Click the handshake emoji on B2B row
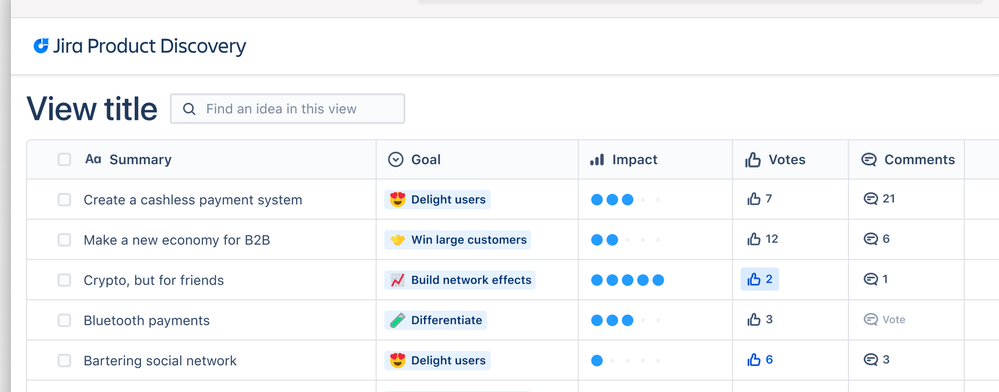Viewport: 999px width, 392px height. click(398, 240)
